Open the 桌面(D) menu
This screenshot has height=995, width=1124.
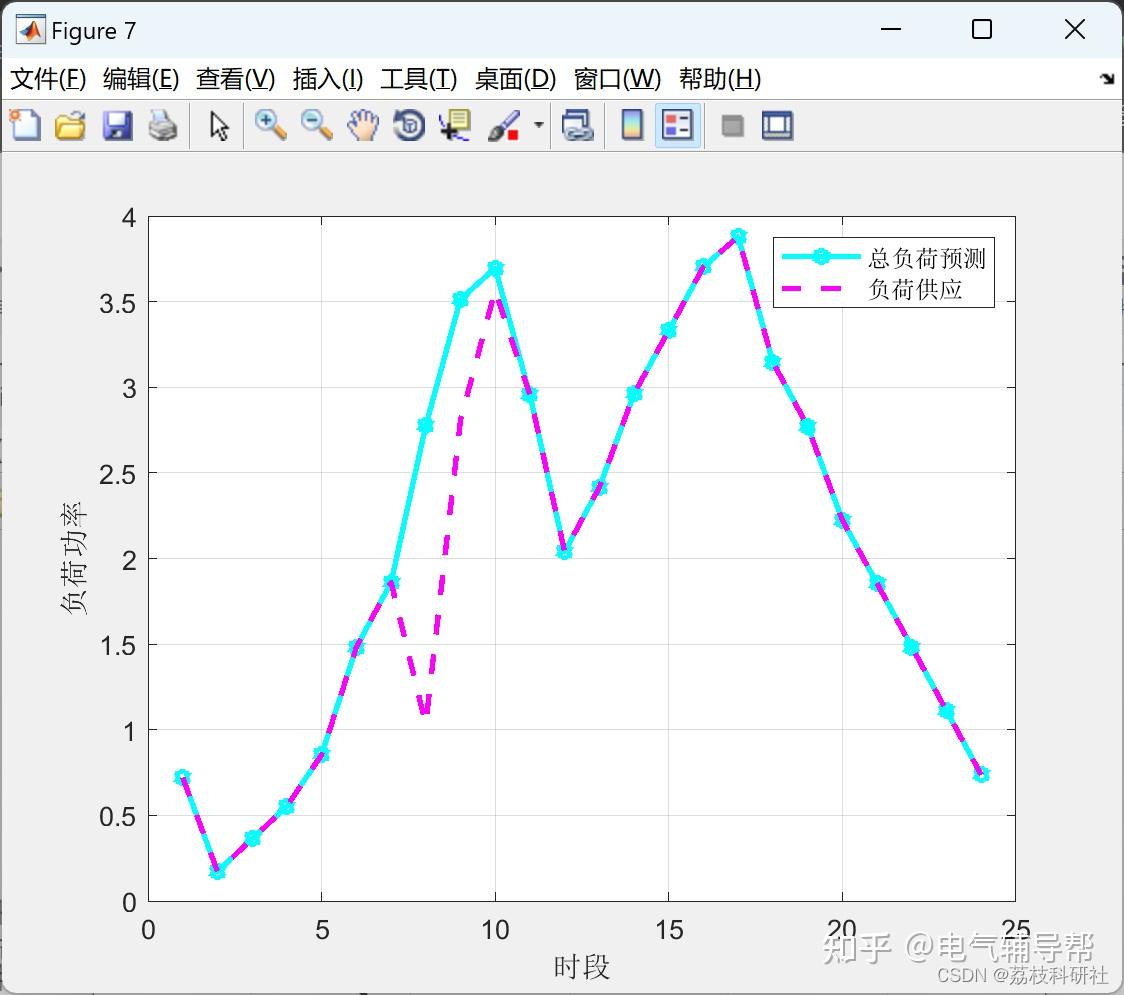coord(515,79)
